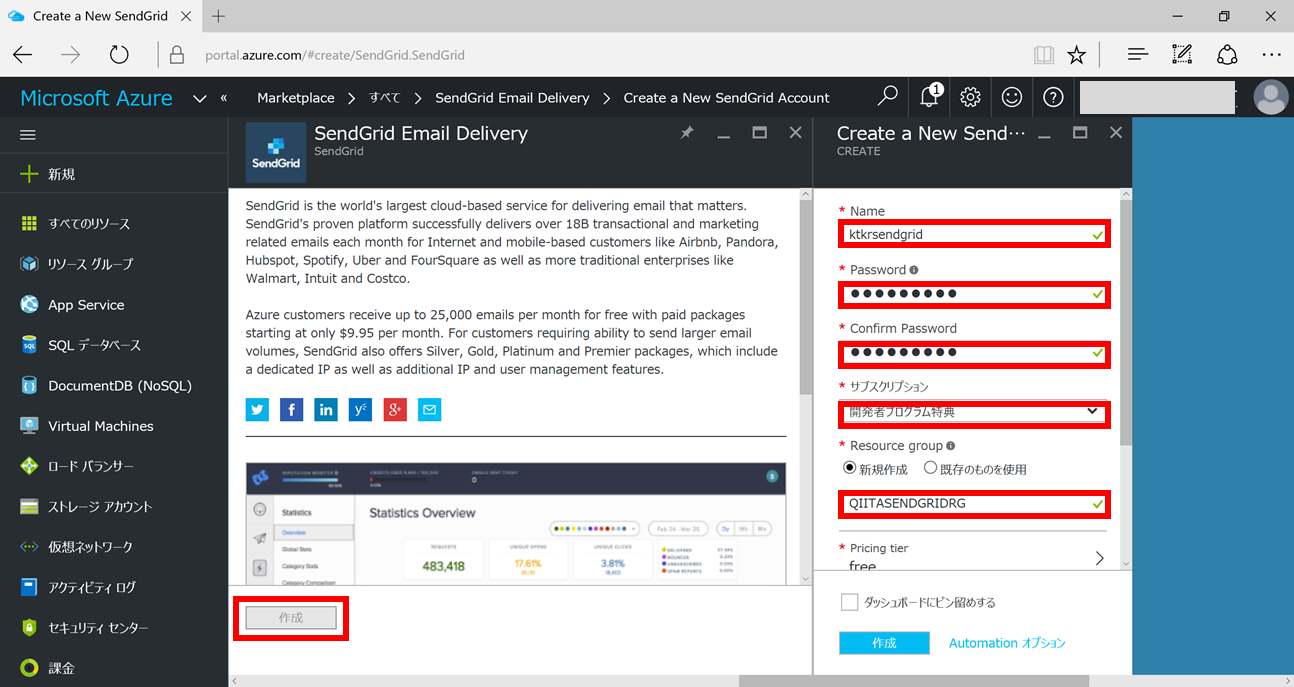Share on Facebook icon

[x=291, y=409]
